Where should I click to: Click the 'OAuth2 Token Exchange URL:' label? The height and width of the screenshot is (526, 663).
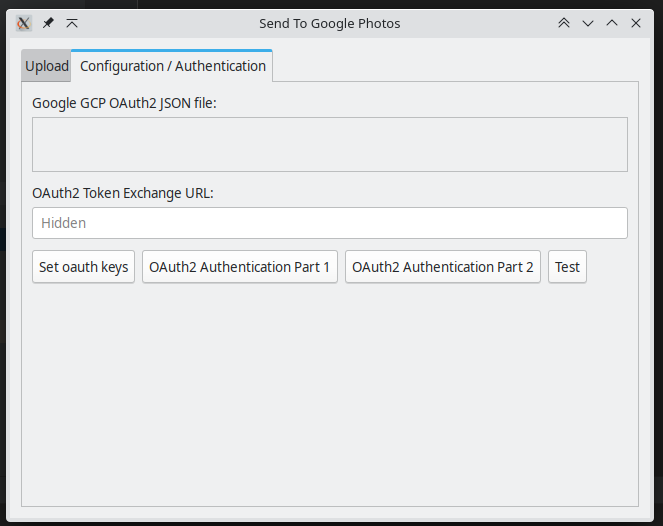click(x=123, y=193)
